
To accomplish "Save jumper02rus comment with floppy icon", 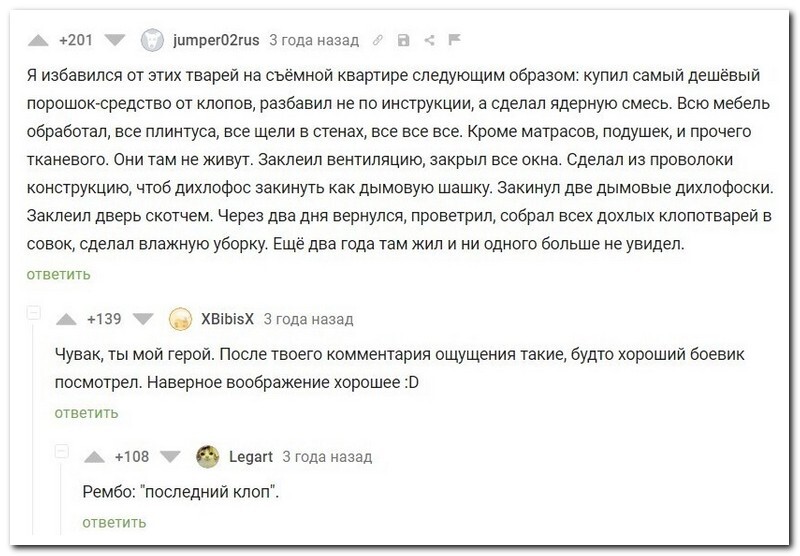I will tap(403, 41).
